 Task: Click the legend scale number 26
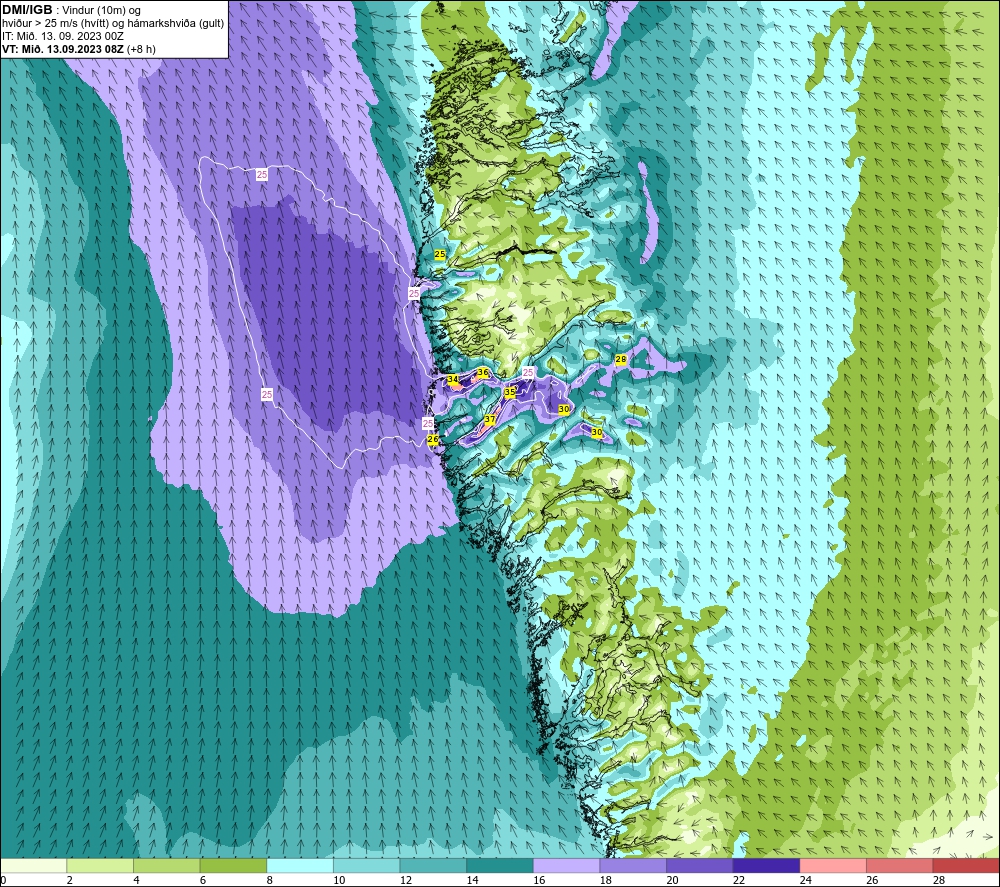coord(872,880)
